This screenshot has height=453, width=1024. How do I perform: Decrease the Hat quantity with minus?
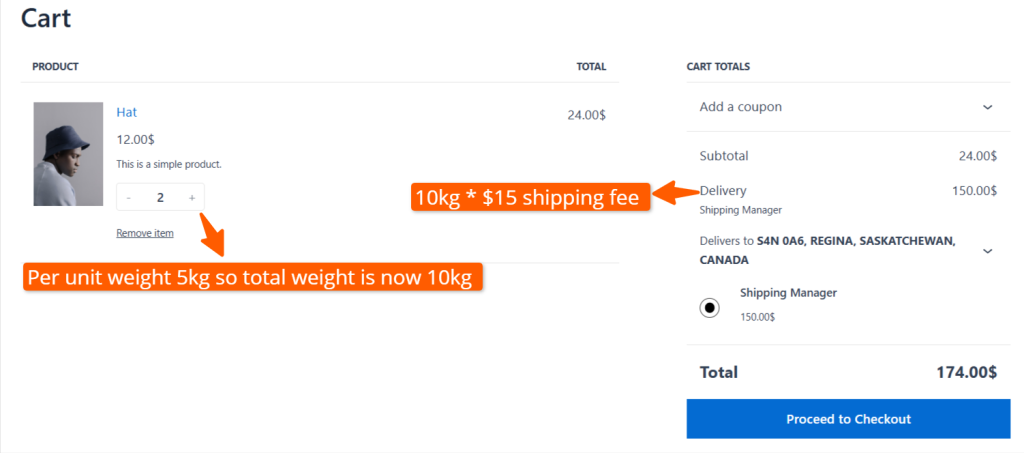130,198
